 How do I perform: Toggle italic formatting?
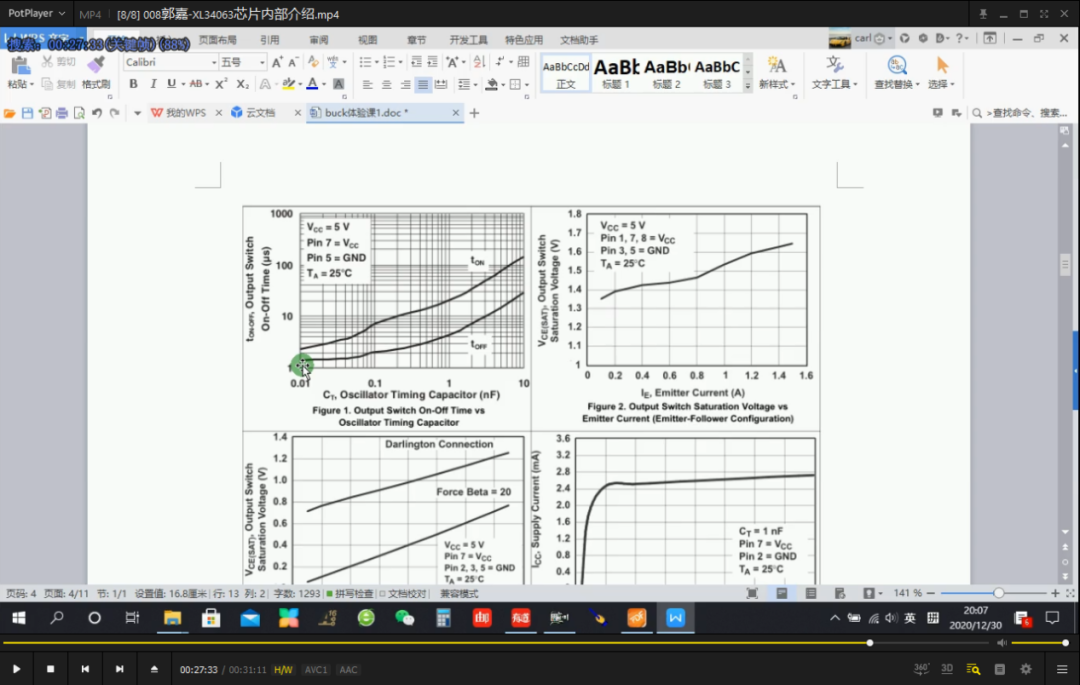pos(153,84)
